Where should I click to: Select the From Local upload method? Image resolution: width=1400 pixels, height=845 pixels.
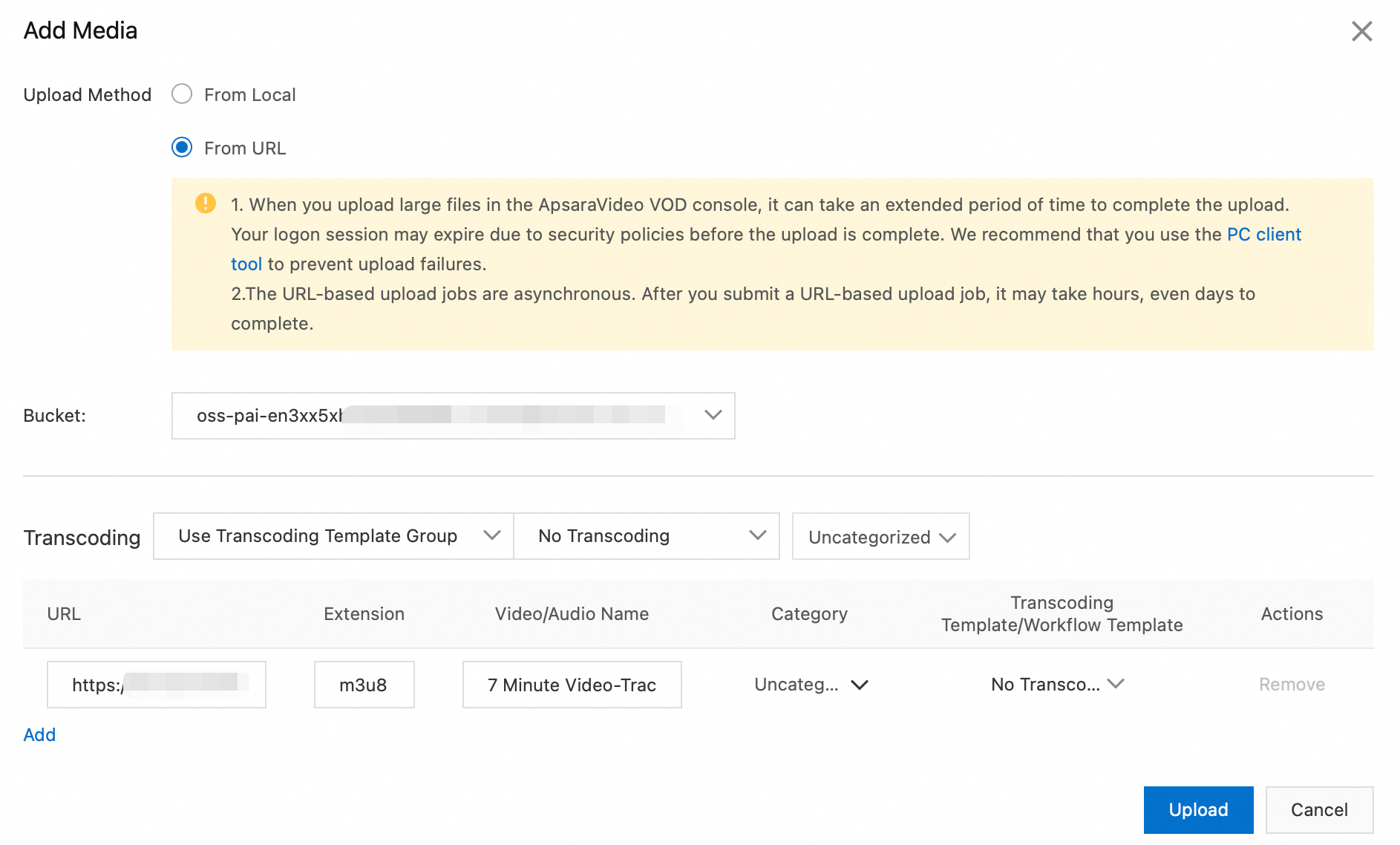tap(182, 94)
